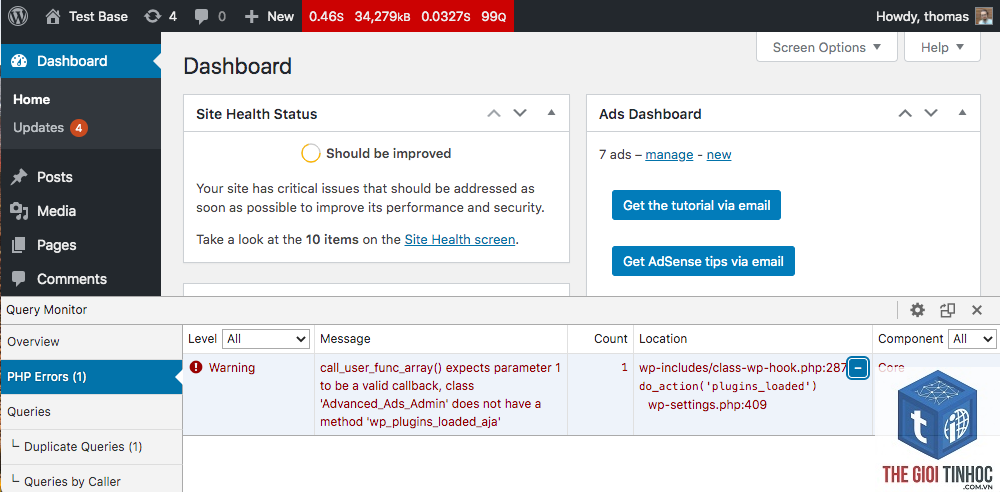Open Duplicate Queries (1) subtab
This screenshot has height=492, width=1000.
click(x=91, y=447)
